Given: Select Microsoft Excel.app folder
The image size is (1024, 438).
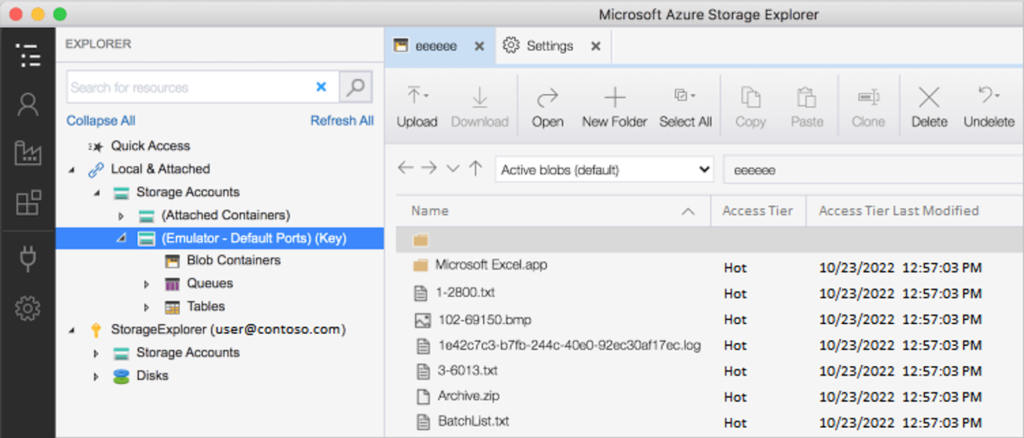Looking at the screenshot, I should [491, 265].
